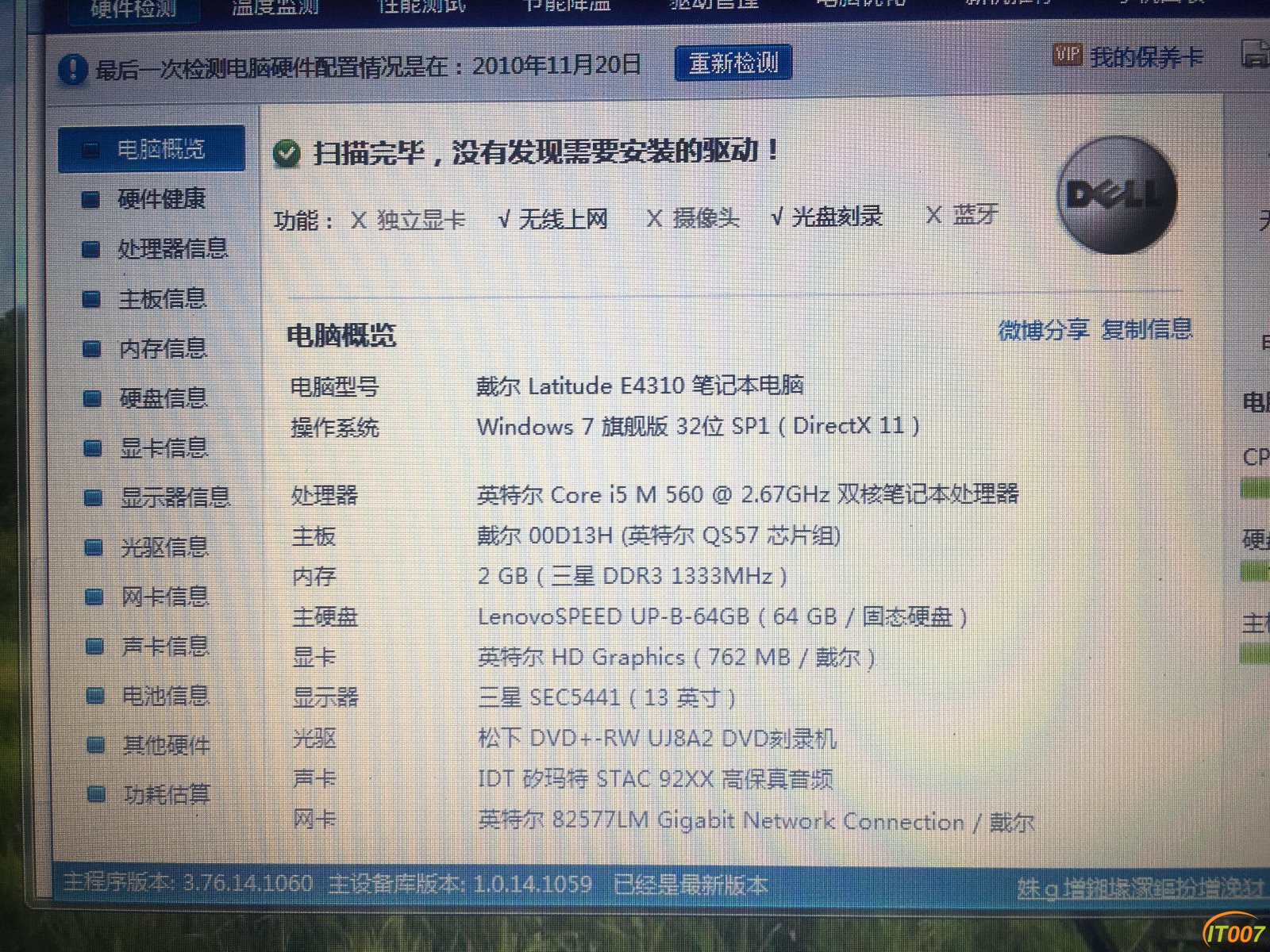Open 其他硬件 section
The width and height of the screenshot is (1270, 952).
pos(166,745)
